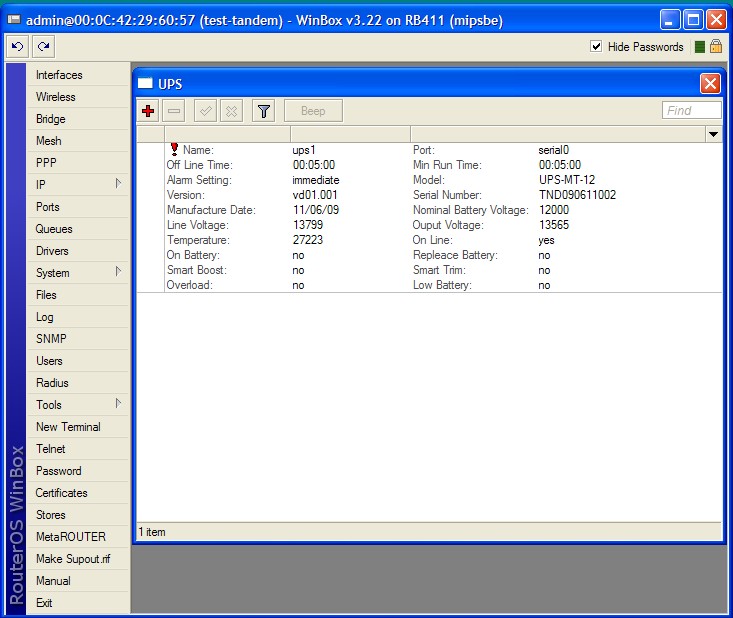
Task: Add a new UPS with the red plus
Action: tap(148, 111)
